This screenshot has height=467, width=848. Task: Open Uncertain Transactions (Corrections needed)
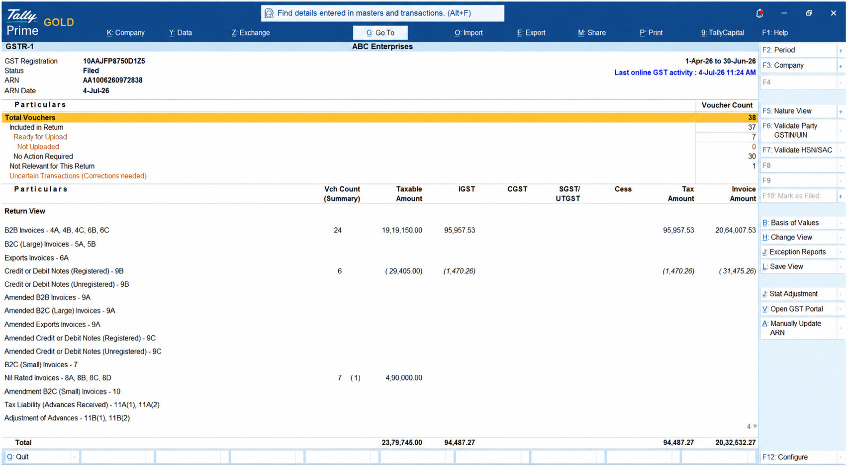78,176
